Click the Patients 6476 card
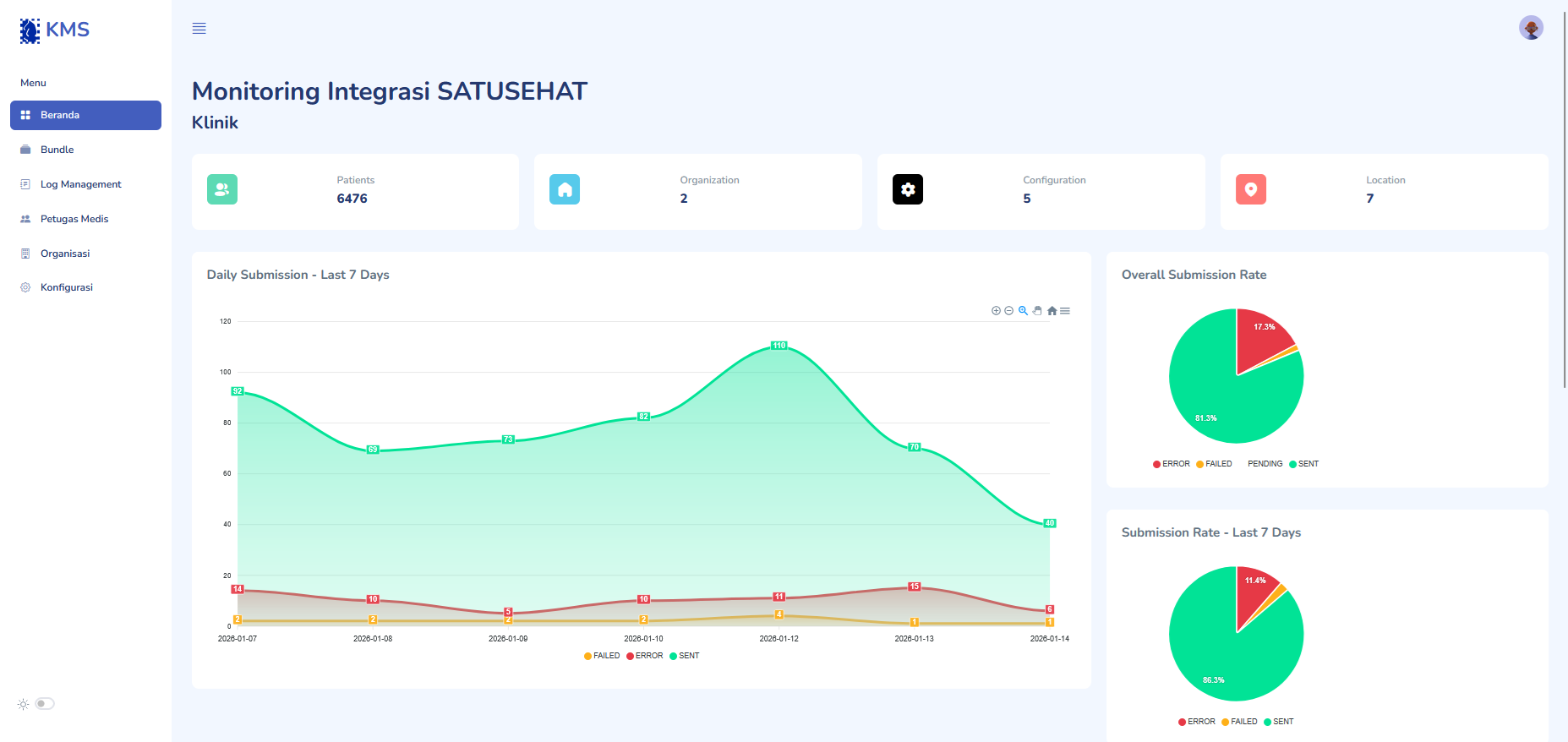 (x=355, y=192)
